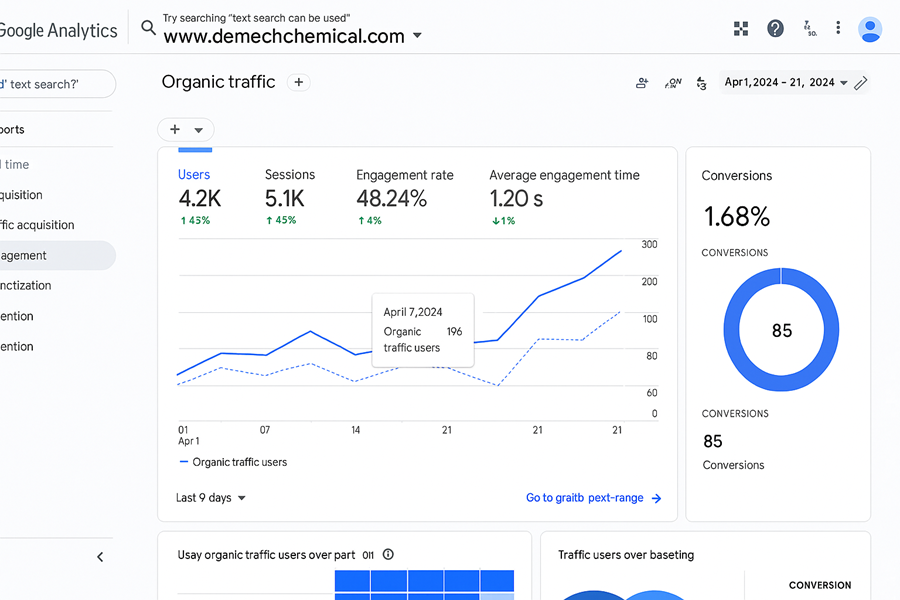The width and height of the screenshot is (900, 600).
Task: Expand the caret in the comparison pill
Action: tap(199, 130)
